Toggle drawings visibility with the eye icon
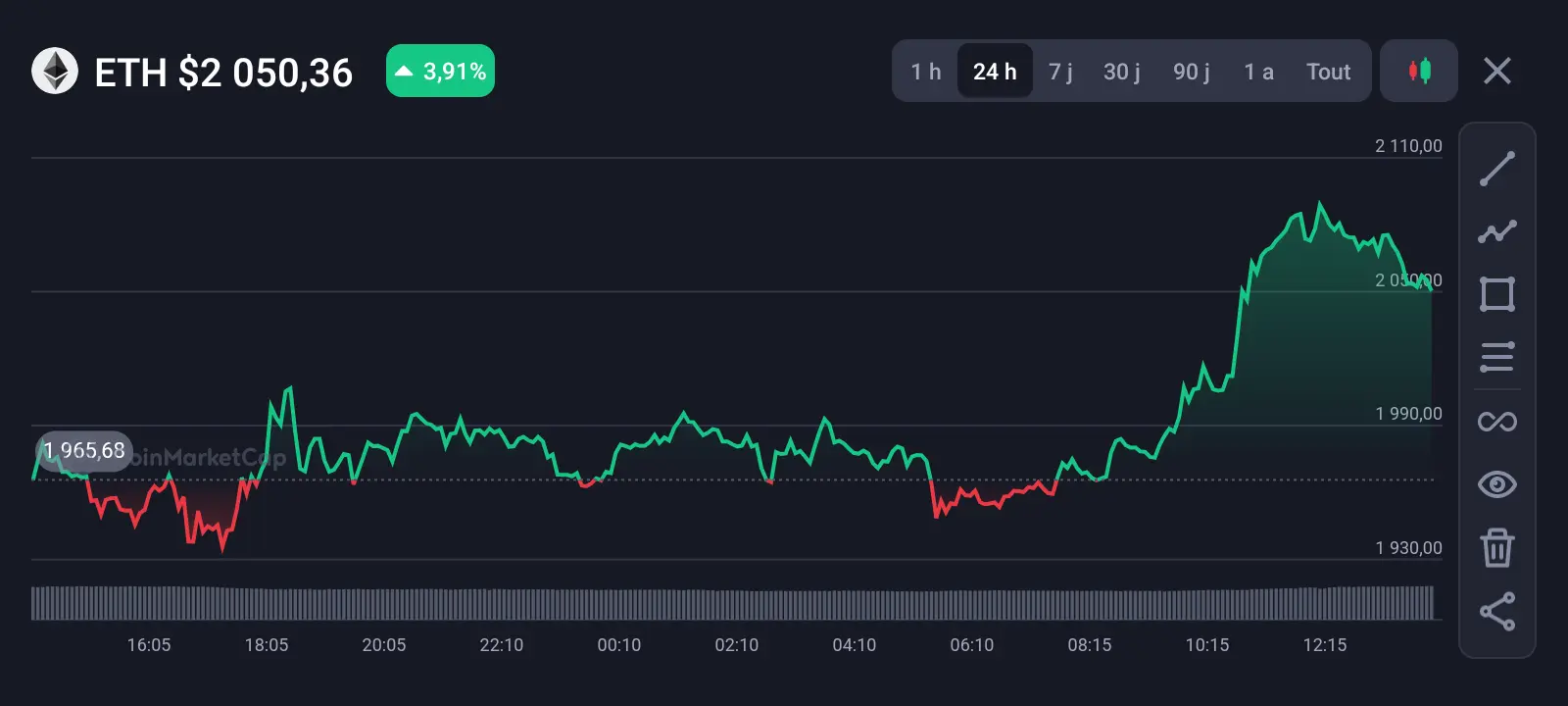 pyautogui.click(x=1497, y=484)
